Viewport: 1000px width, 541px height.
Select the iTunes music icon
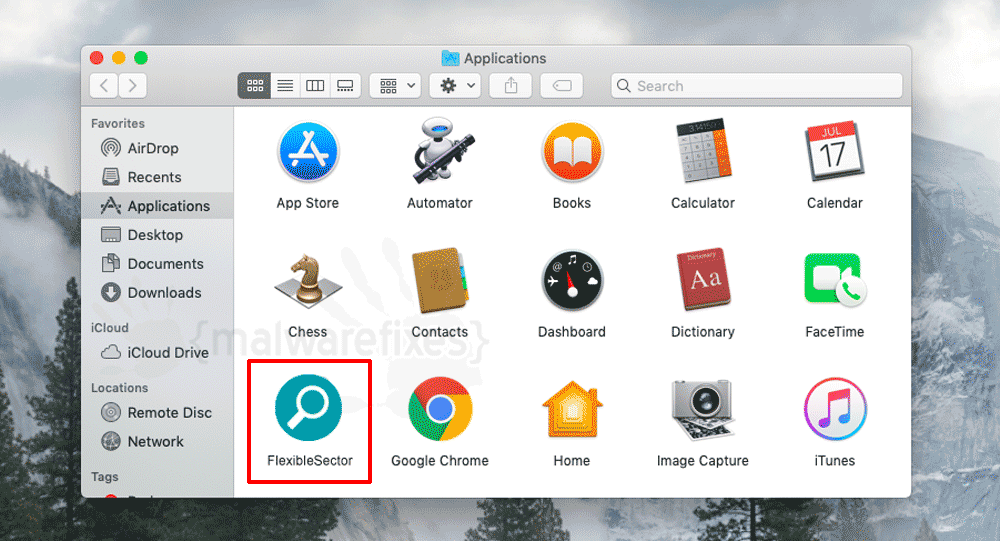(834, 409)
